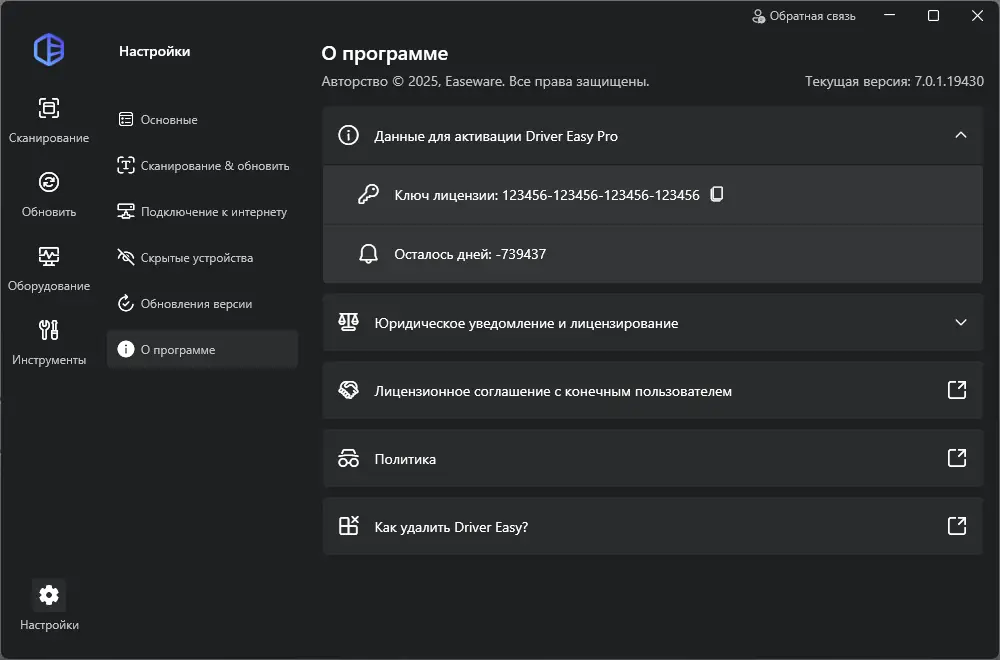This screenshot has width=1000, height=660.
Task: Expand Юридическое уведомление и лицензирование
Action: (x=961, y=323)
